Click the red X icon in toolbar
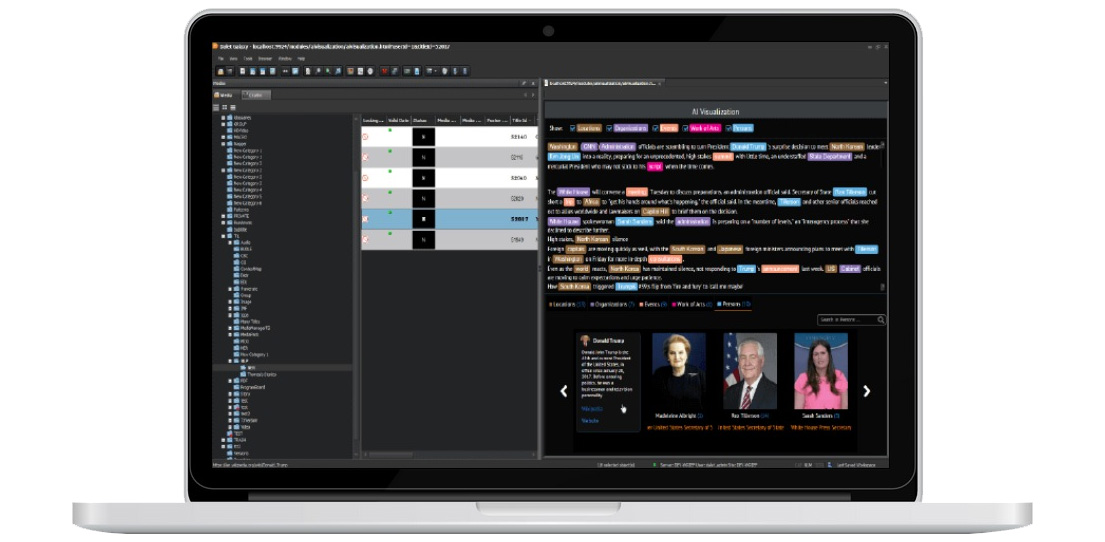The image size is (1105, 542). (x=384, y=71)
